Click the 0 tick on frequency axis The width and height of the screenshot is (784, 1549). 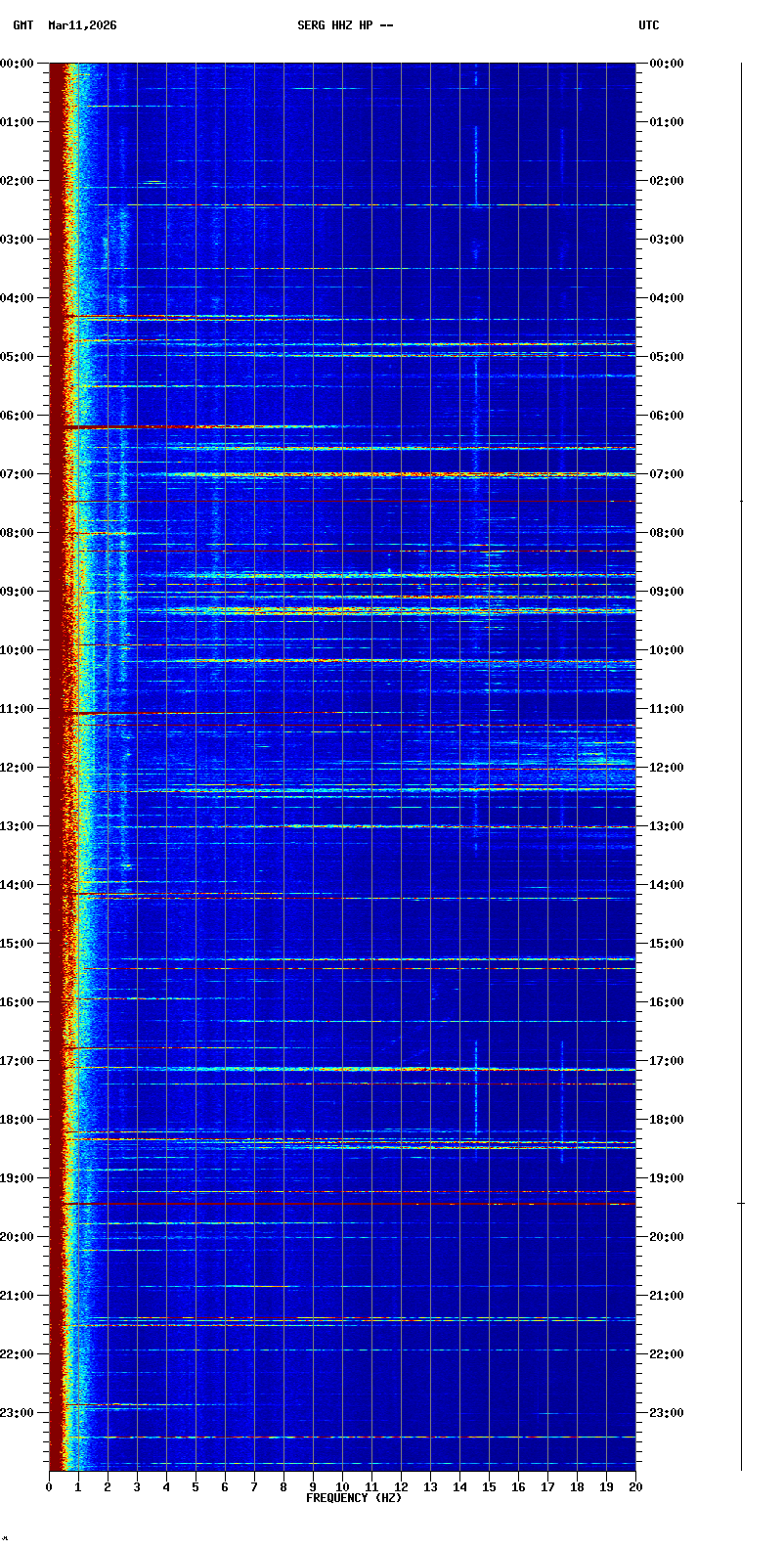[x=49, y=1487]
